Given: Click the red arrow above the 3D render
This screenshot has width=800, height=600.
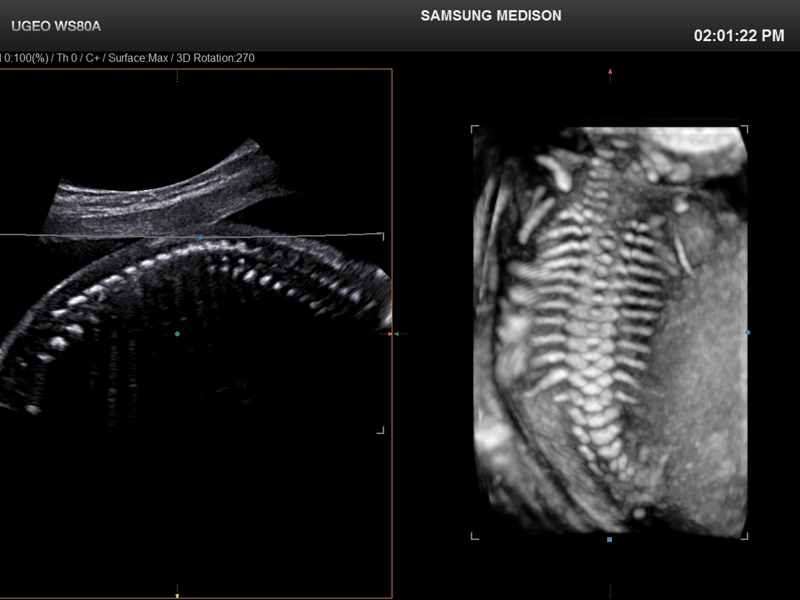Looking at the screenshot, I should (x=610, y=72).
